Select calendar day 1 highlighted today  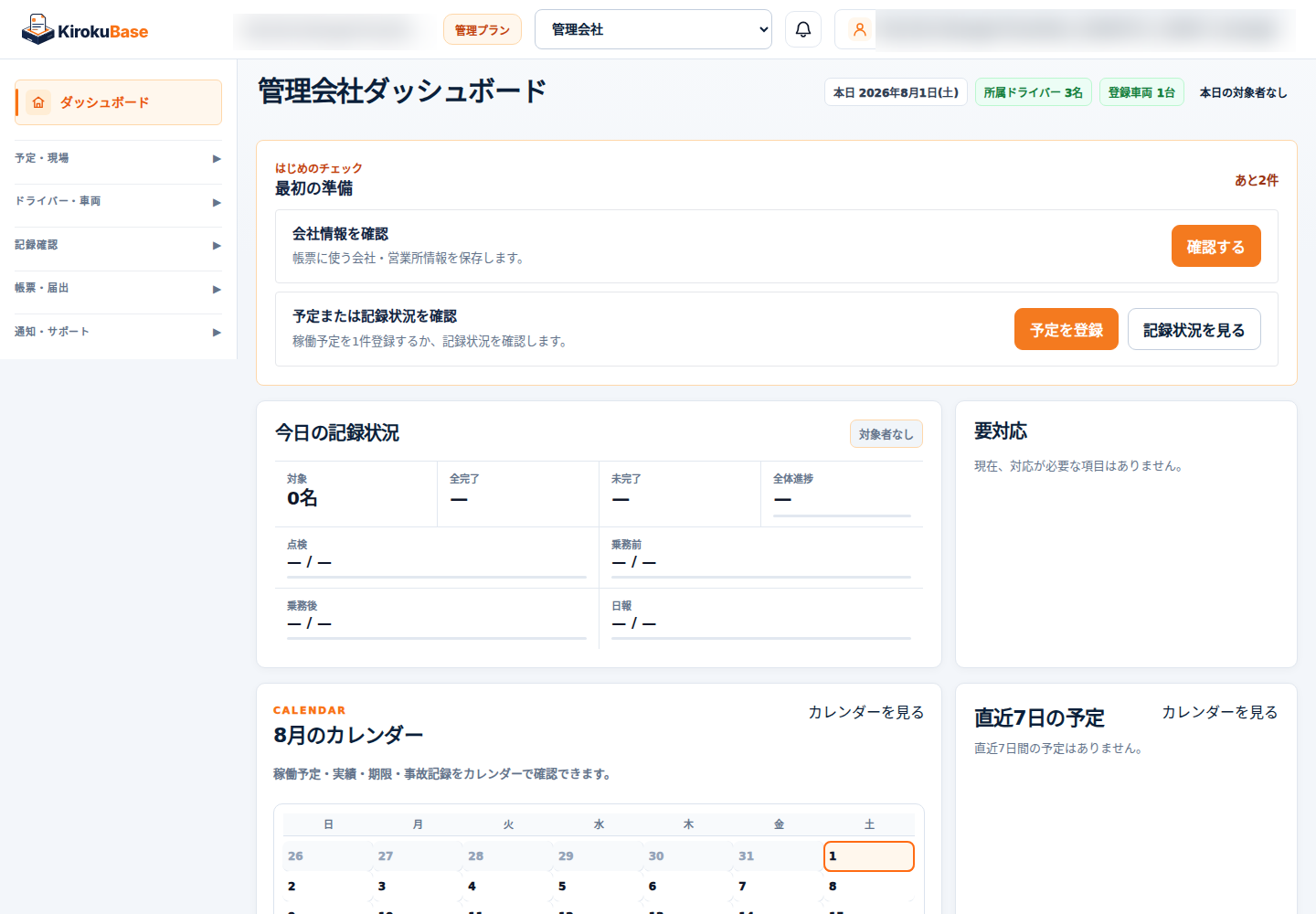tap(869, 856)
